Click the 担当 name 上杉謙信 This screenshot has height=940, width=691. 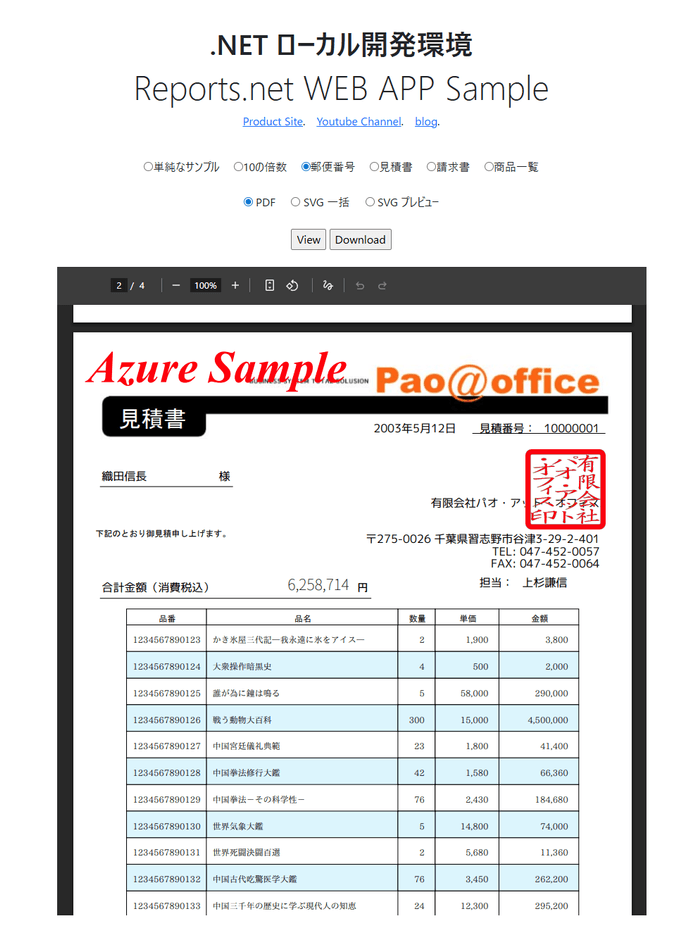pyautogui.click(x=545, y=583)
